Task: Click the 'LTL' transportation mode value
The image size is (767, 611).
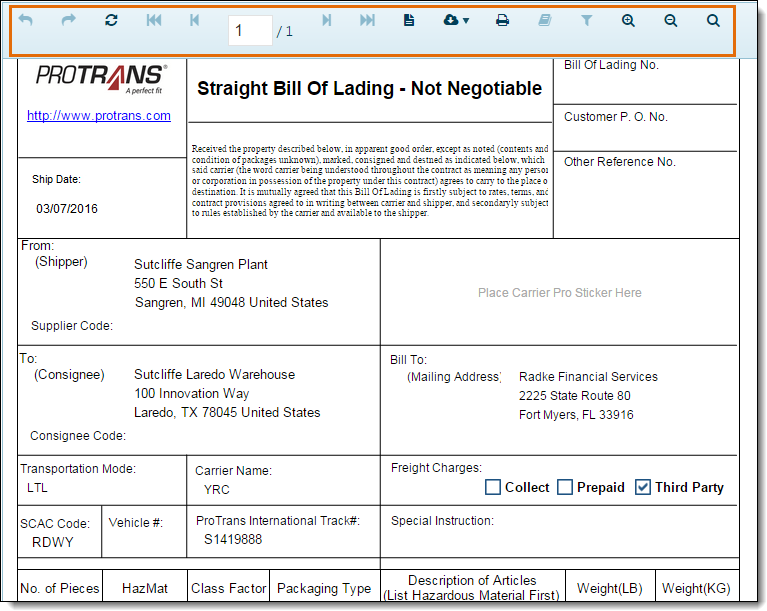Action: coord(37,488)
